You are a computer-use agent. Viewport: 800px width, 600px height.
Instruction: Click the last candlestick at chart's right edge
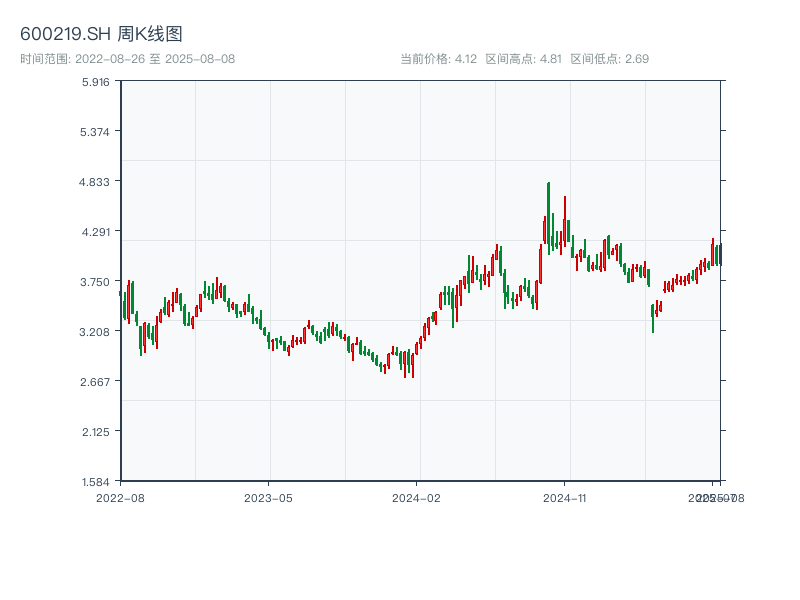tap(719, 254)
